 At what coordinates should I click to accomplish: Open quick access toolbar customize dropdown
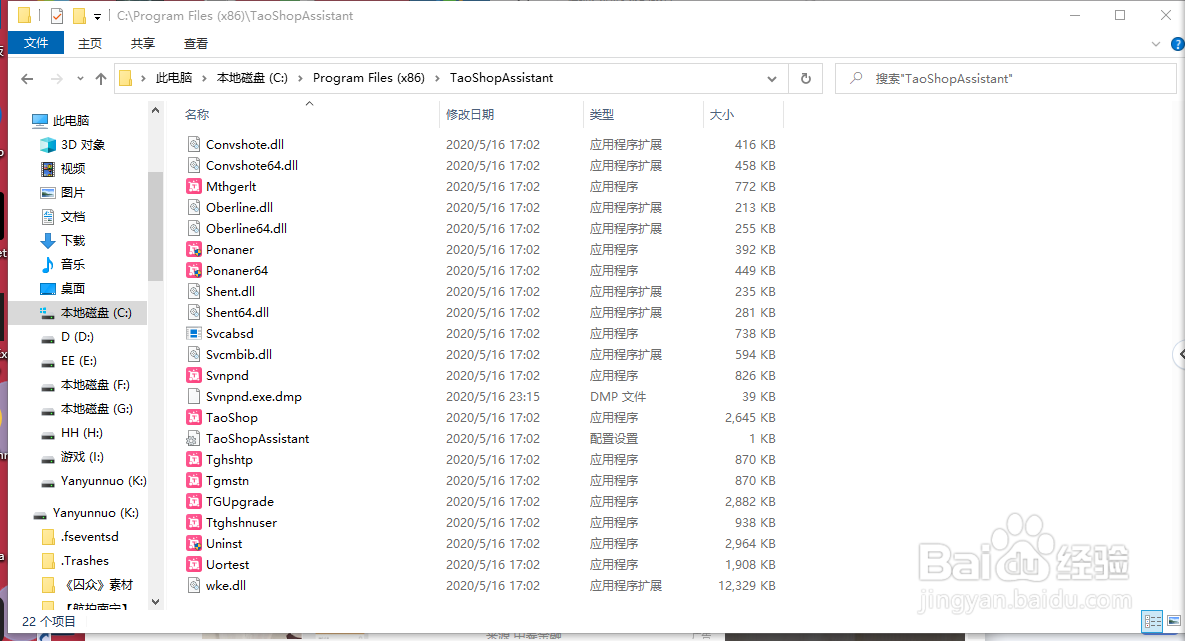click(98, 16)
